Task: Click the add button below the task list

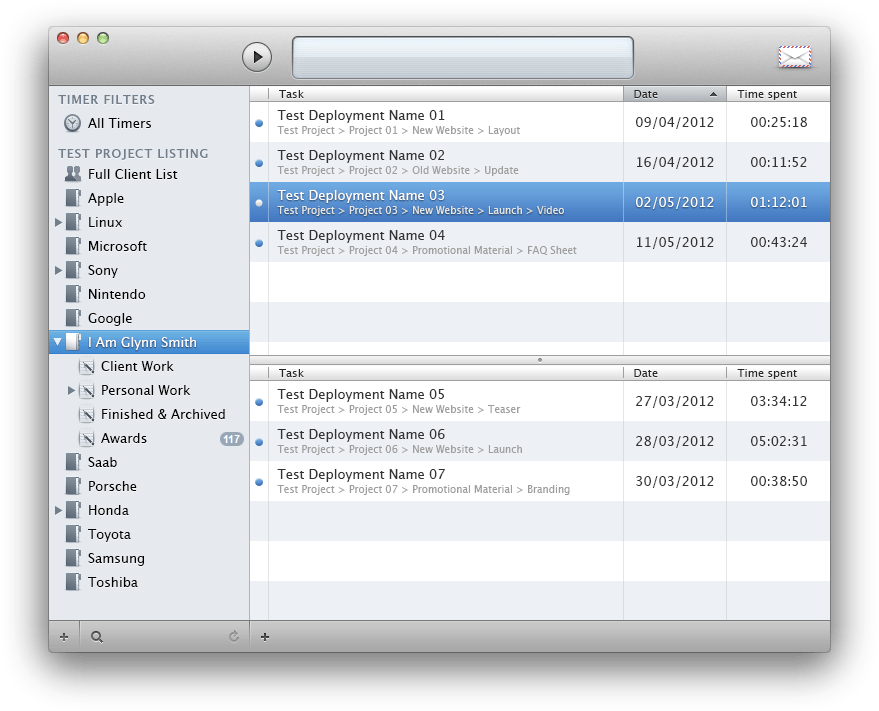Action: [x=265, y=636]
